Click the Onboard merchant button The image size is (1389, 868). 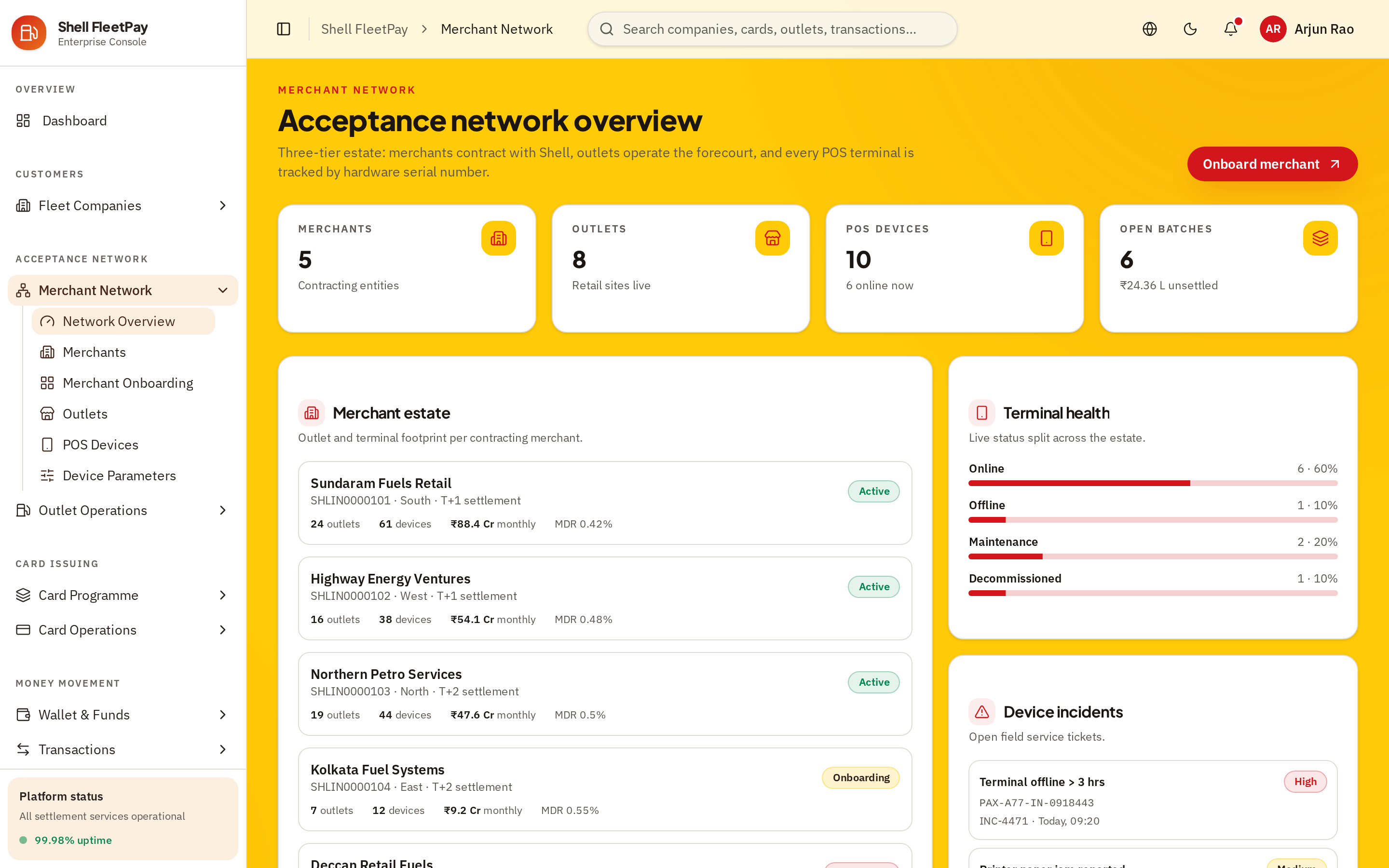click(x=1272, y=164)
